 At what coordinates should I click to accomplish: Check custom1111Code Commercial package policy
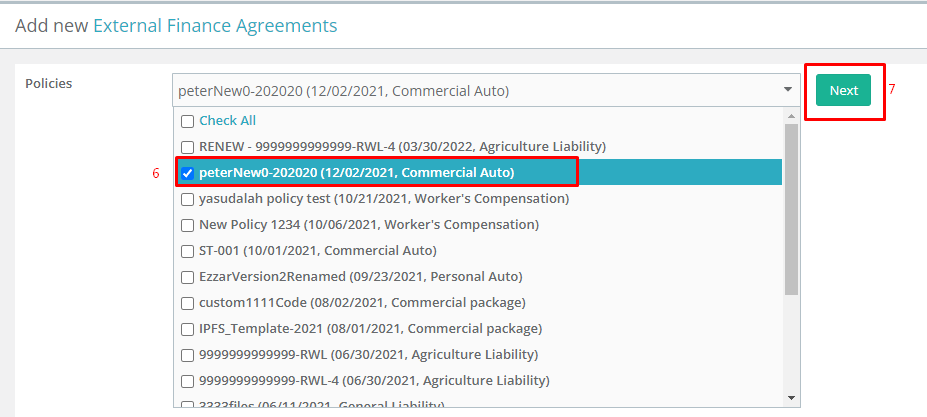click(187, 303)
